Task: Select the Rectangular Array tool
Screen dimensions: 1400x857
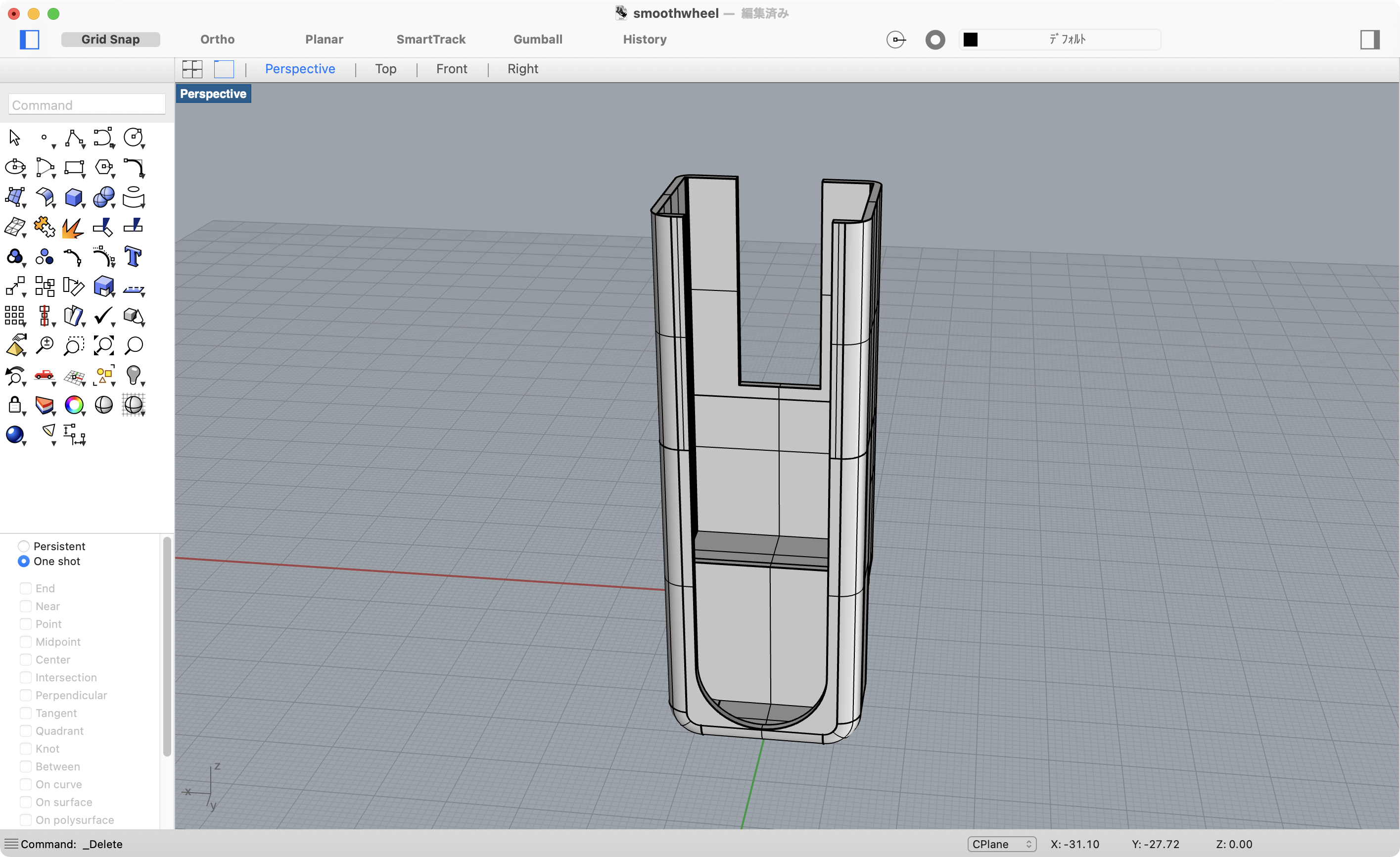Action: [x=15, y=315]
